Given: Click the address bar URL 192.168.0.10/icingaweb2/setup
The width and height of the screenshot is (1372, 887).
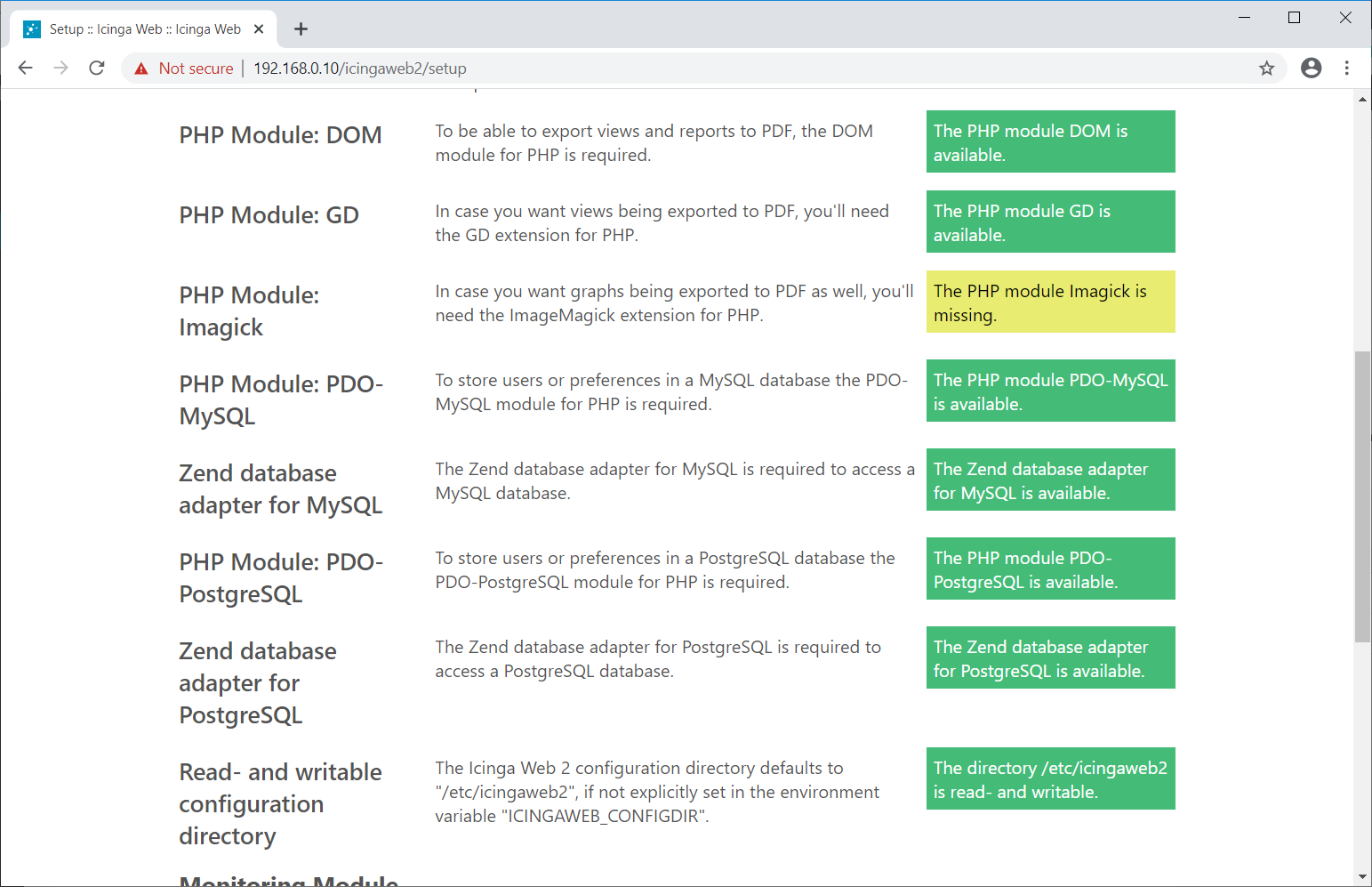Looking at the screenshot, I should tap(360, 69).
